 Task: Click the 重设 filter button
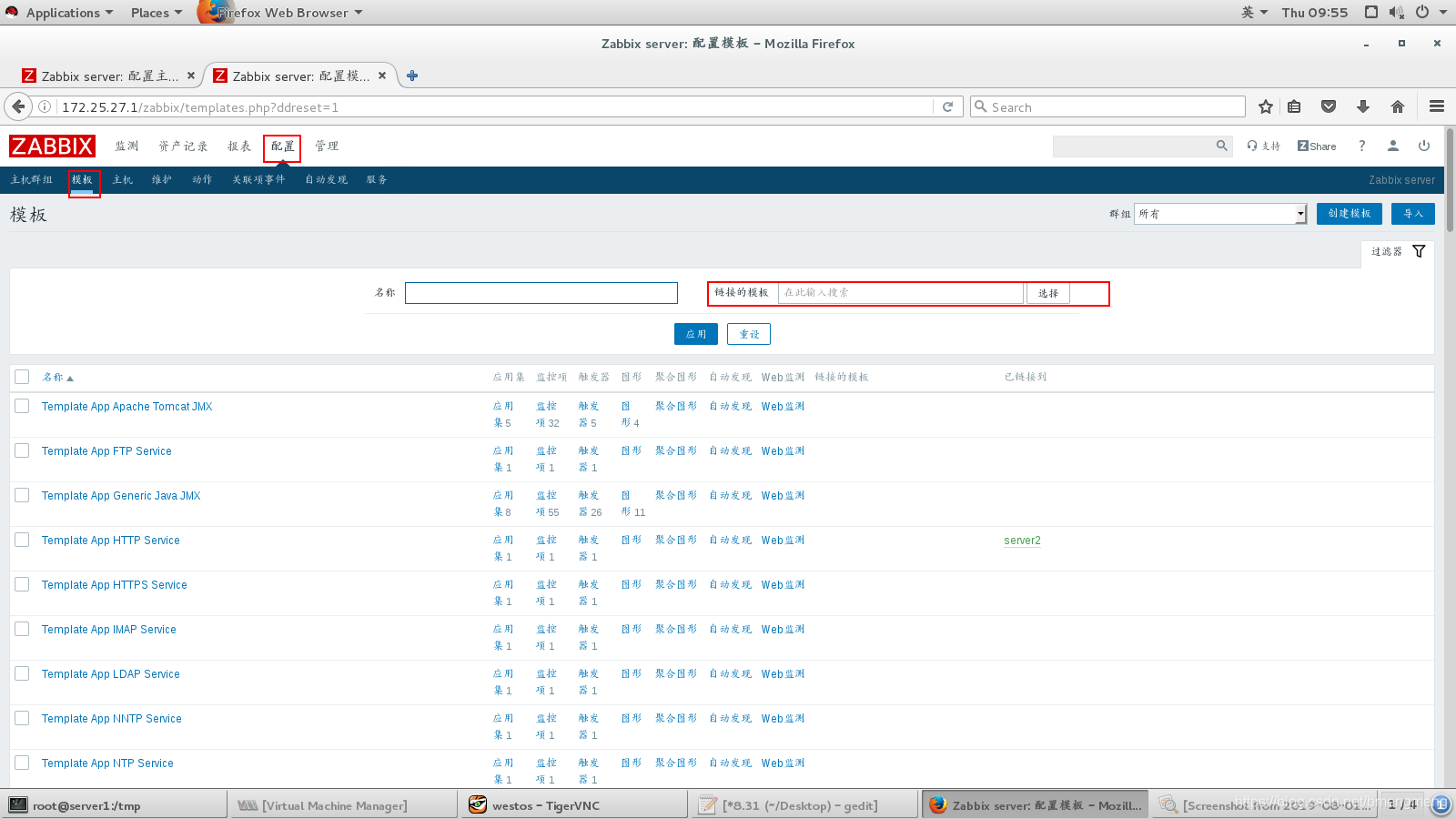(x=749, y=334)
